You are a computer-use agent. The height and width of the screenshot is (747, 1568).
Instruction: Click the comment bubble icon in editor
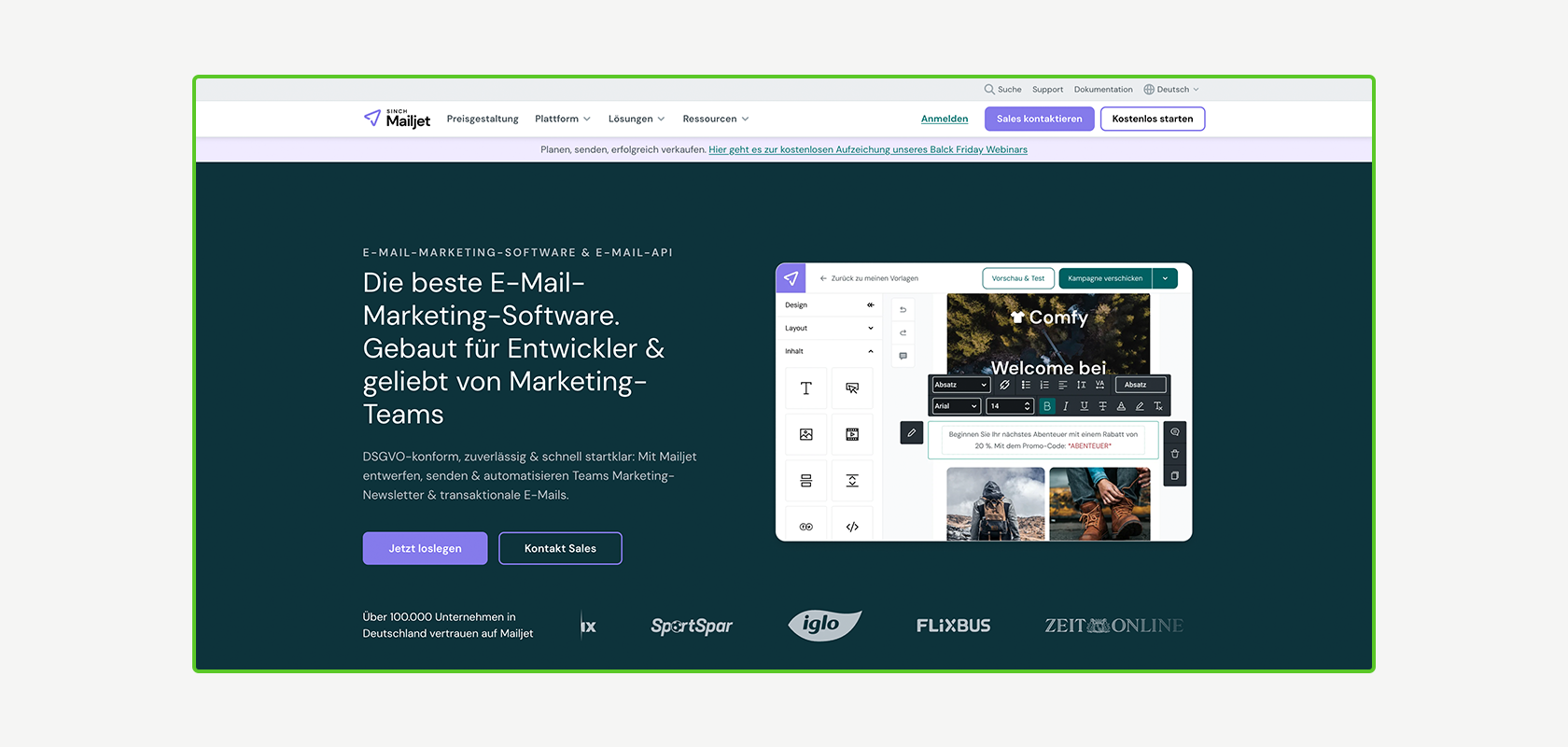pyautogui.click(x=903, y=356)
